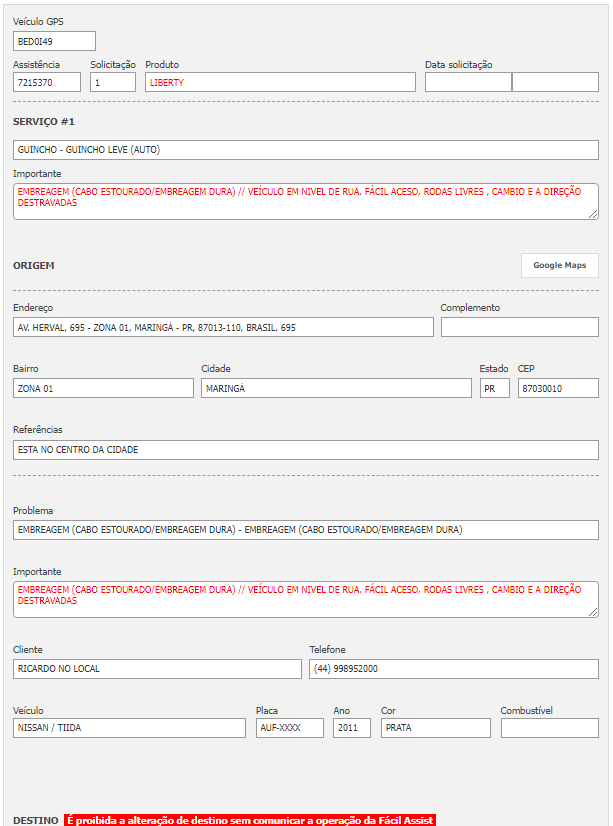Select the CEP field
Viewport: 613px width, 826px height.
(x=558, y=388)
